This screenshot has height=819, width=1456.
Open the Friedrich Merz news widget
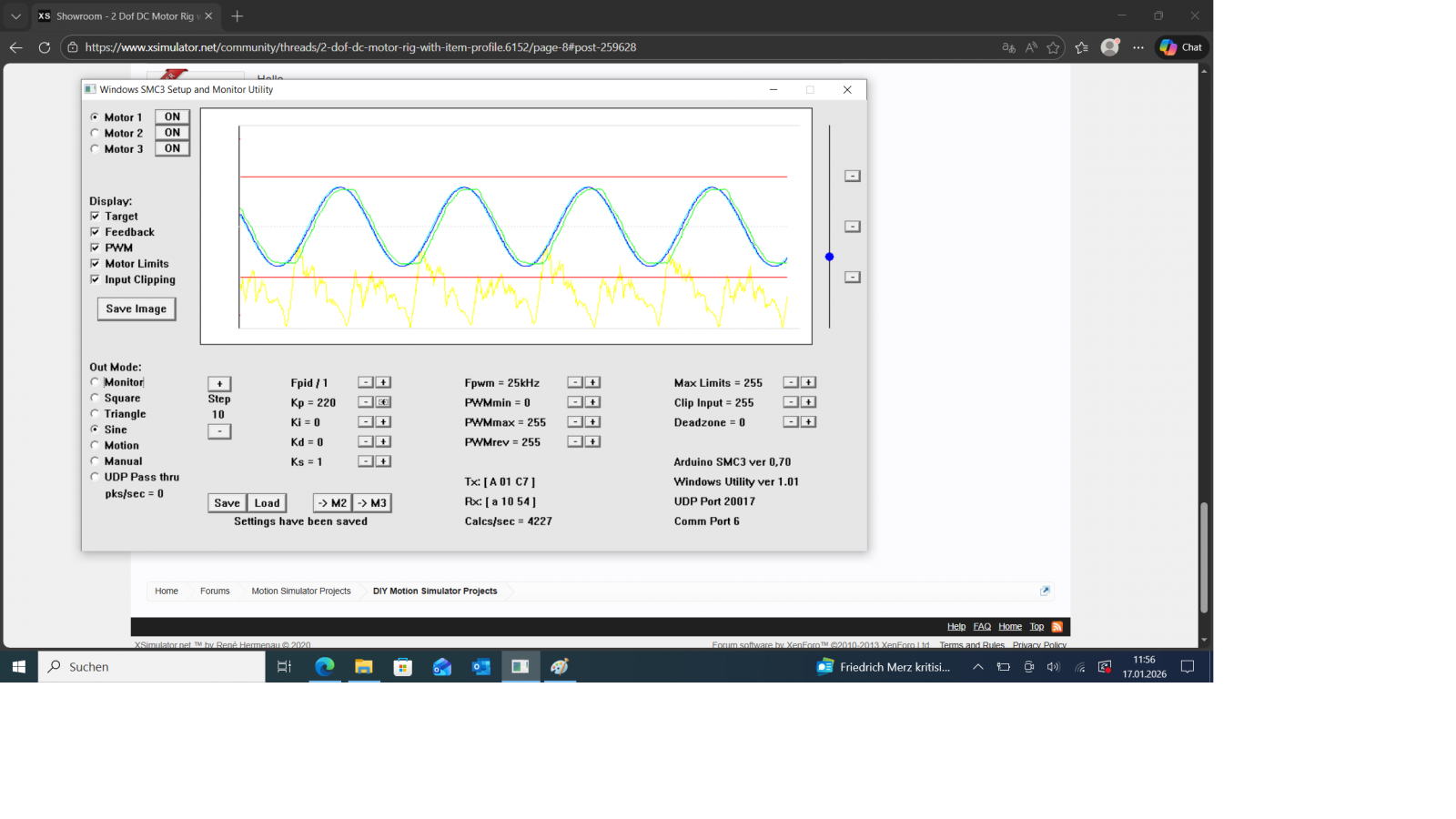(884, 667)
